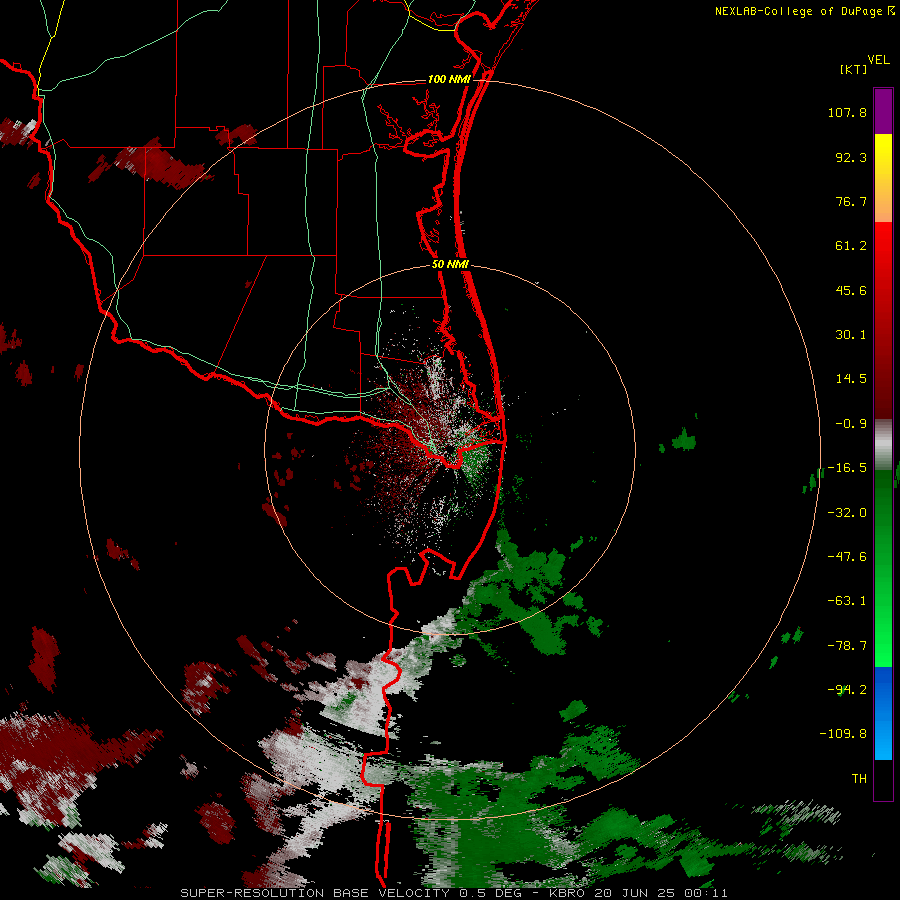The height and width of the screenshot is (900, 900).
Task: Click the -47.6 velocity scale value
Action: [x=847, y=557]
